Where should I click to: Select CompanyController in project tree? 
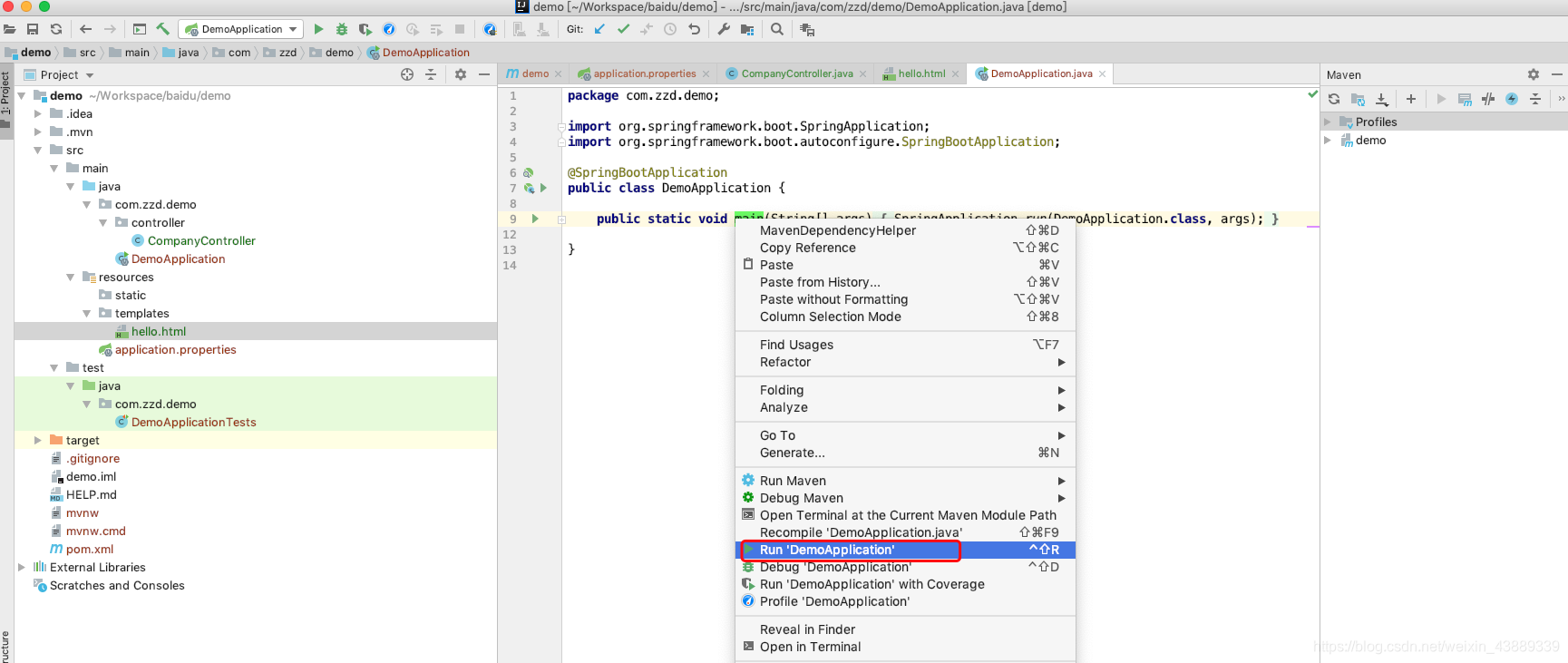point(201,240)
